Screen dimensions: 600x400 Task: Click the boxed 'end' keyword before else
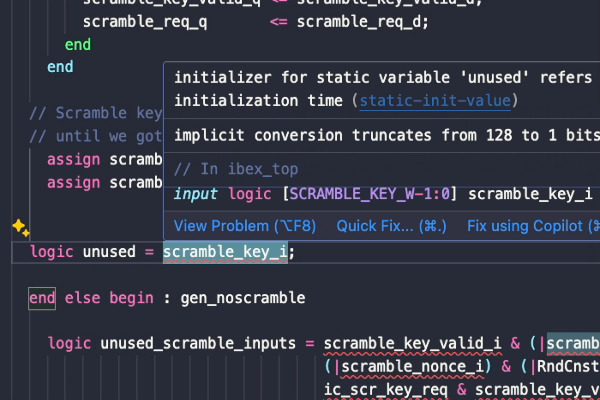coord(42,298)
